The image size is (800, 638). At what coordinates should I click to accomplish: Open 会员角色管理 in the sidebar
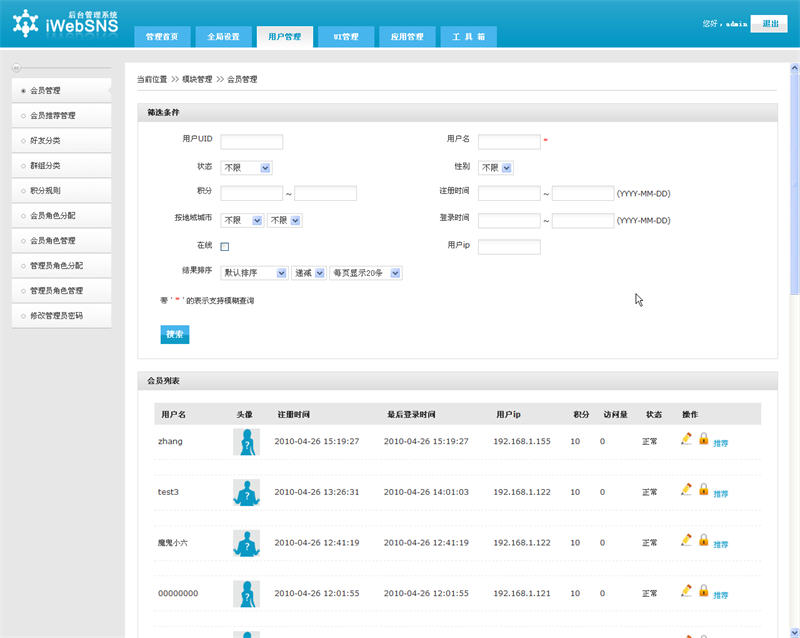[x=61, y=240]
